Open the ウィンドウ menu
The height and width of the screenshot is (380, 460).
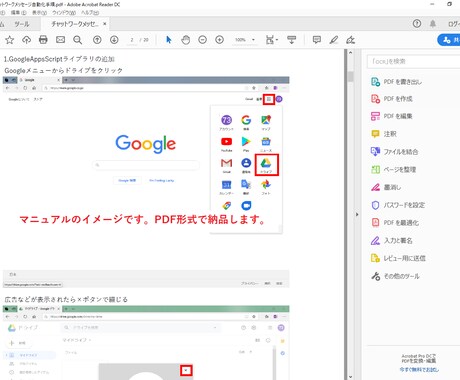click(x=64, y=13)
